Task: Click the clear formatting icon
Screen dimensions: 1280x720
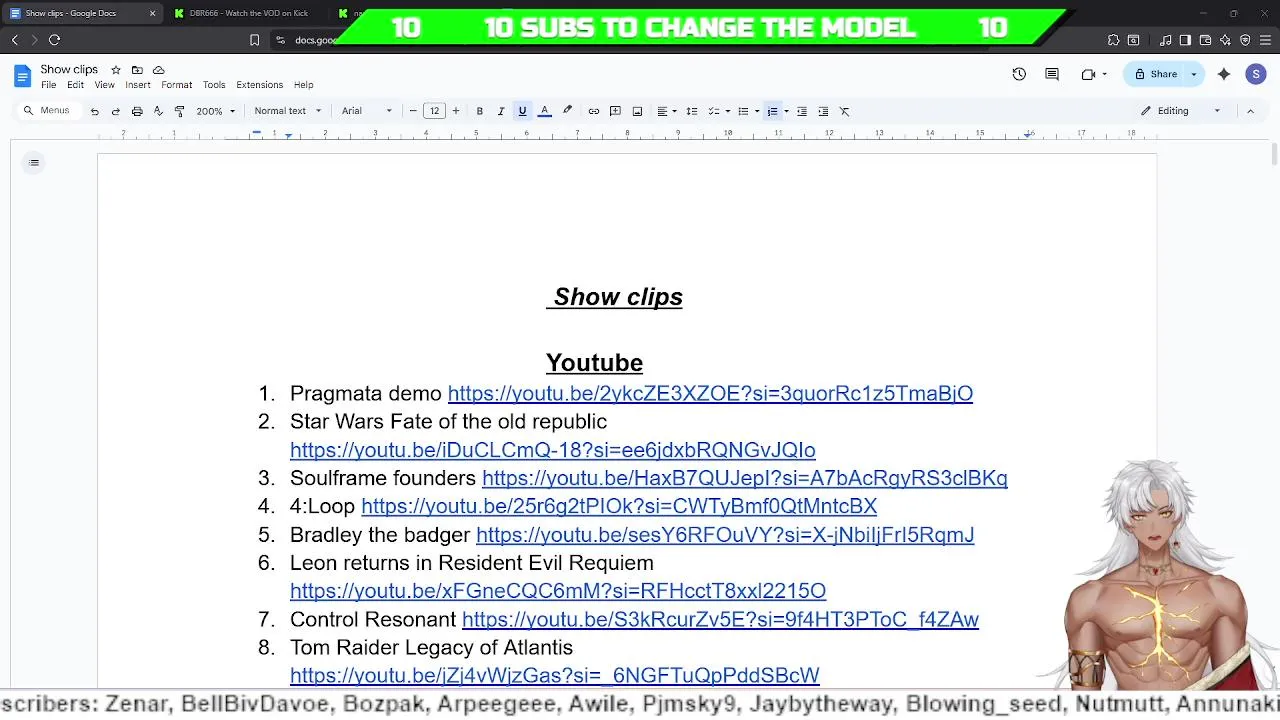Action: 845,111
